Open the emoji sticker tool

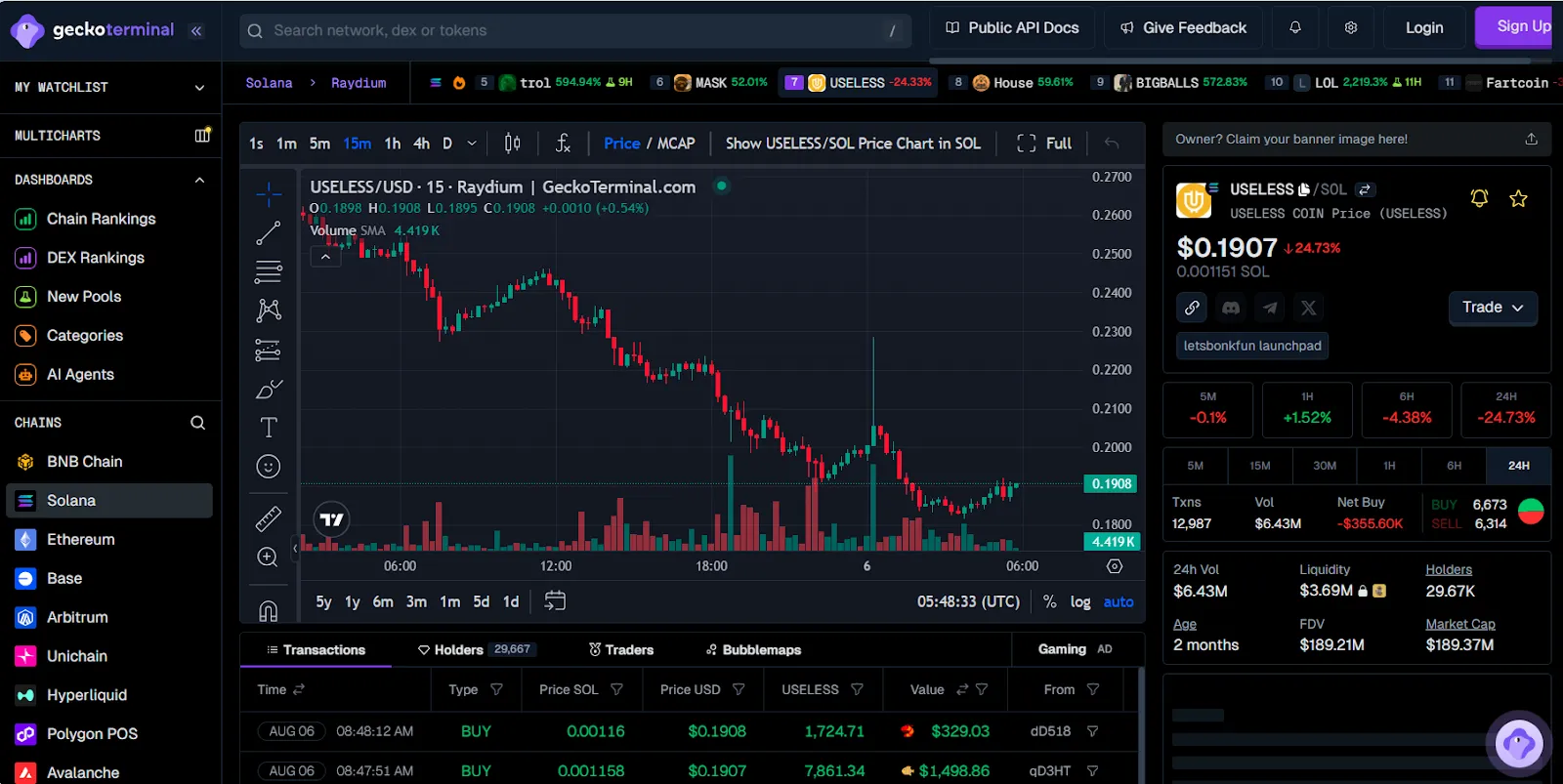coord(269,467)
